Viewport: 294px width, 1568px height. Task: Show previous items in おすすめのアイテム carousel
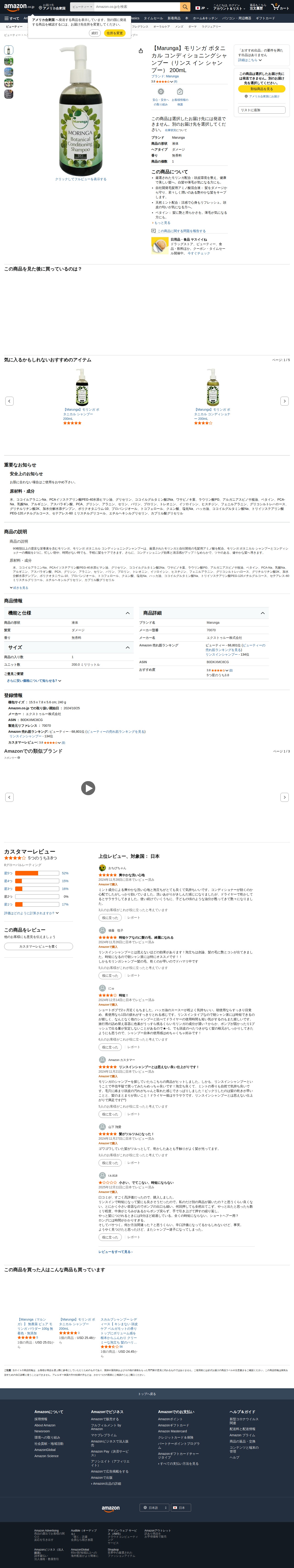9,401
